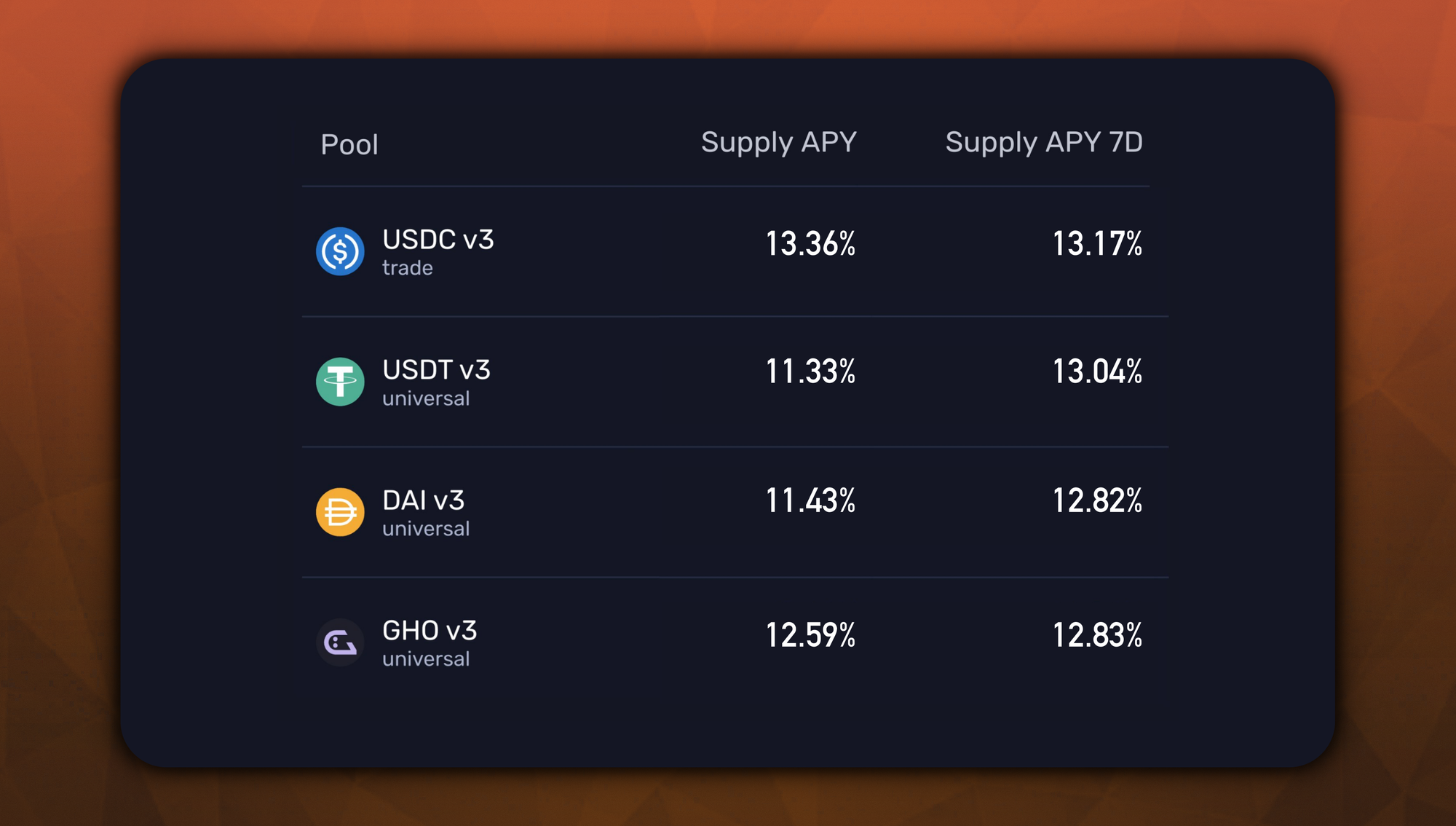
Task: Sort by Supply APY column header
Action: [x=778, y=142]
